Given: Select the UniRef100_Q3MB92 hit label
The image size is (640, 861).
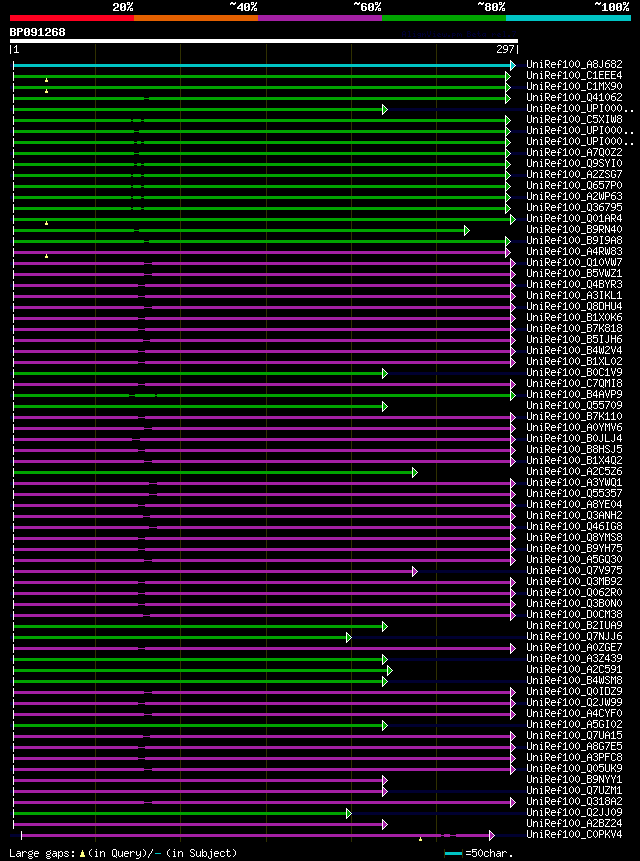Looking at the screenshot, I should click(x=574, y=582).
